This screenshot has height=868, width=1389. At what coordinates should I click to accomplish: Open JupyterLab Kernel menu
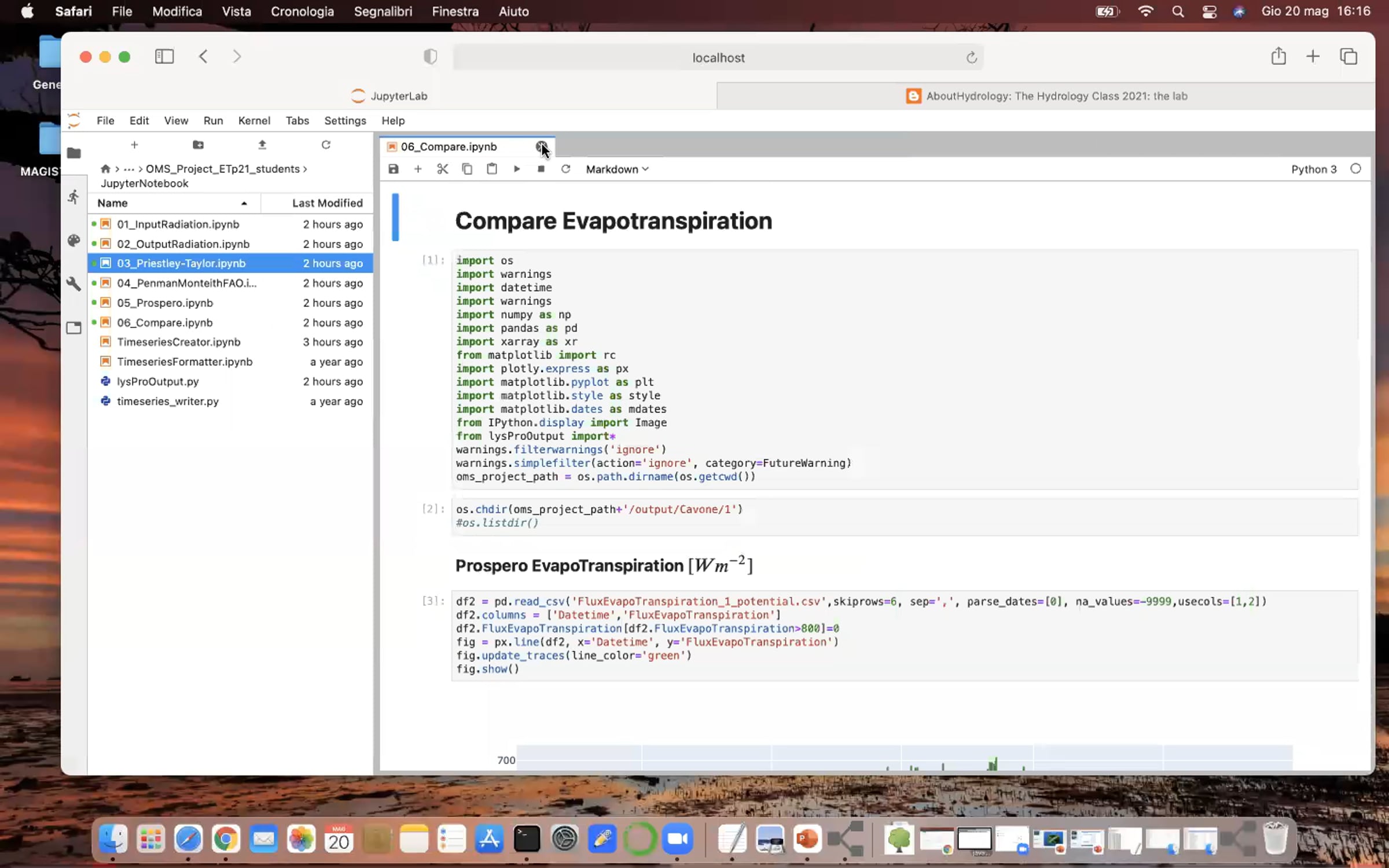(254, 120)
